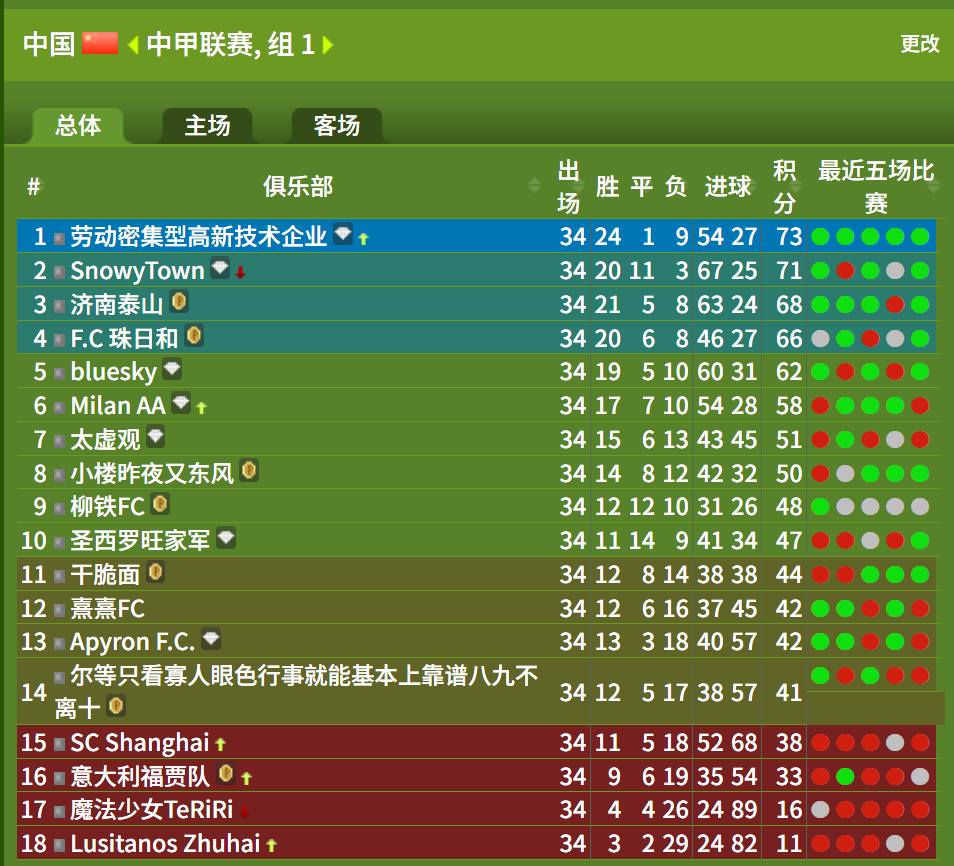Go to next league group arrow

point(327,45)
